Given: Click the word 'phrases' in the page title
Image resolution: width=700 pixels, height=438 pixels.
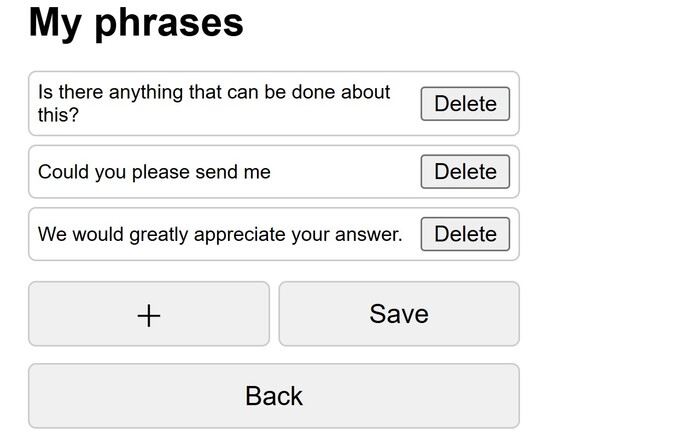Looking at the screenshot, I should click(x=169, y=22).
